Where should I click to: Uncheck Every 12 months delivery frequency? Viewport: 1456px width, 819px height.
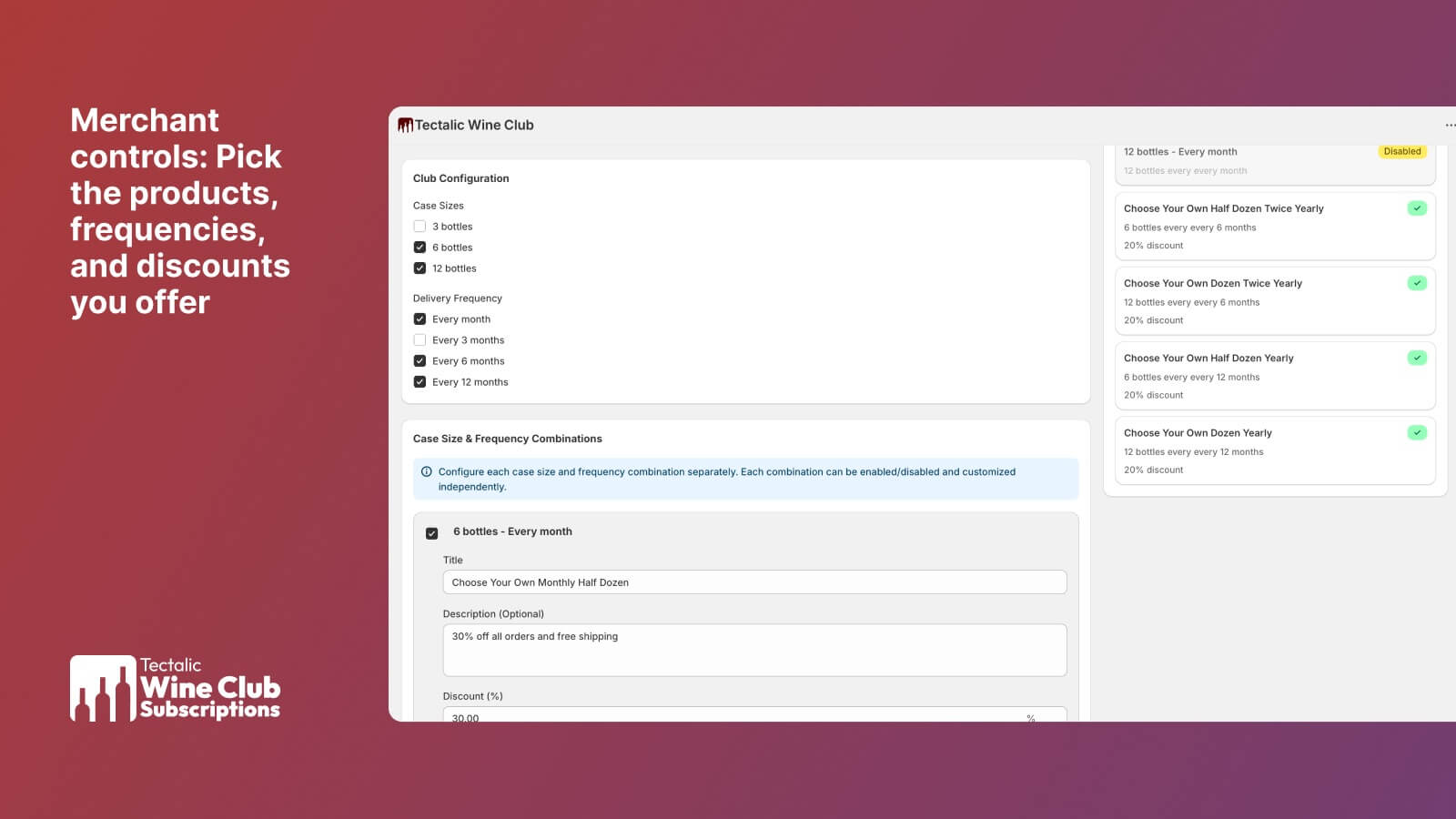420,382
